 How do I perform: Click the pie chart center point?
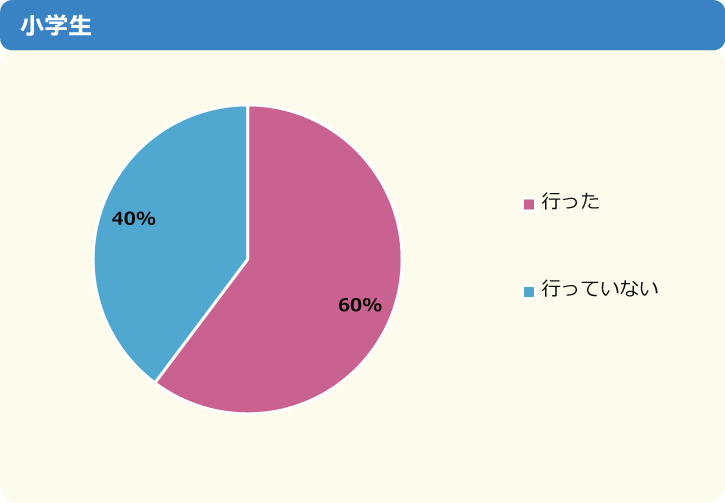pyautogui.click(x=248, y=259)
